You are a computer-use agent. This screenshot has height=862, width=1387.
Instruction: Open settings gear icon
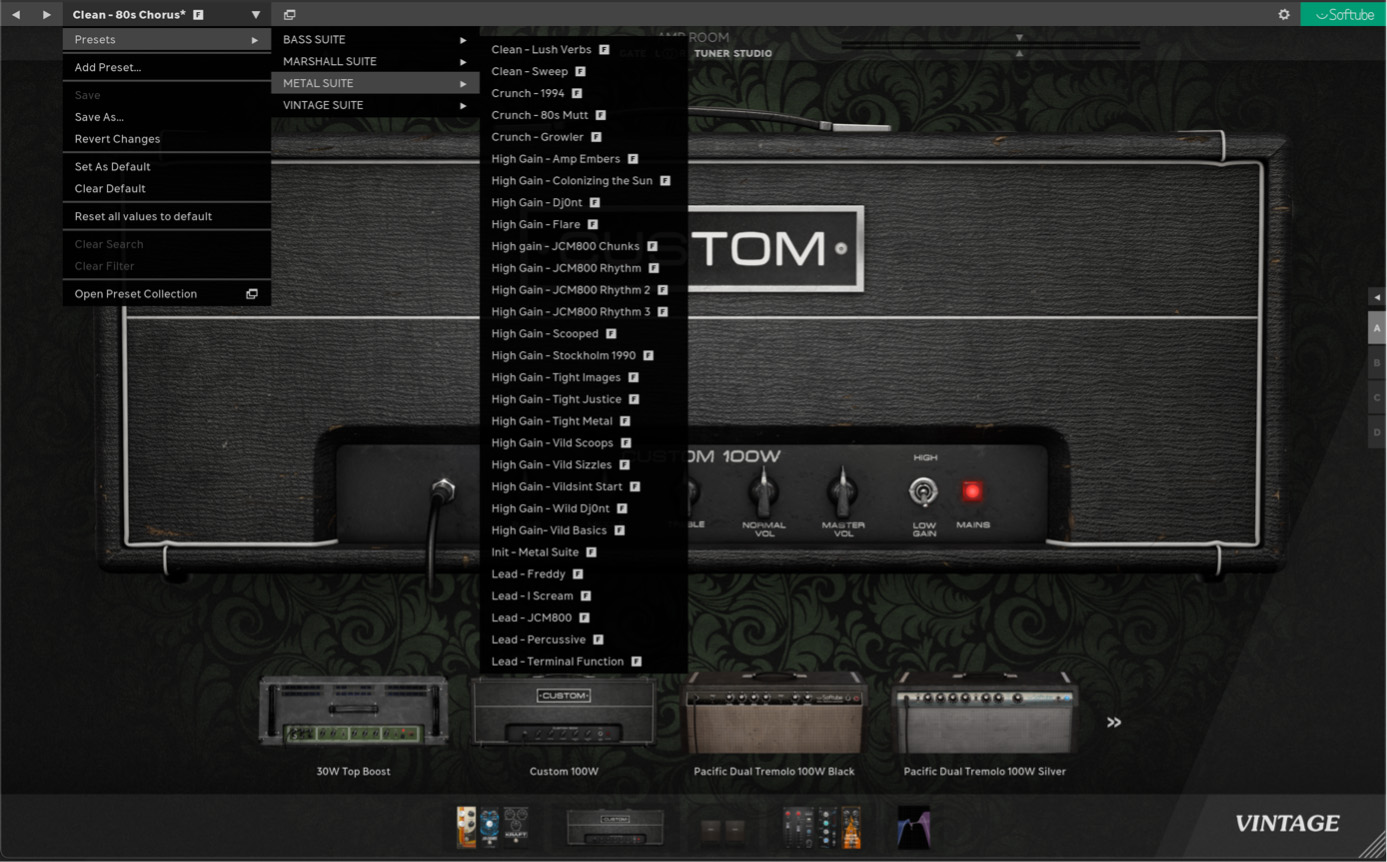pos(1284,14)
